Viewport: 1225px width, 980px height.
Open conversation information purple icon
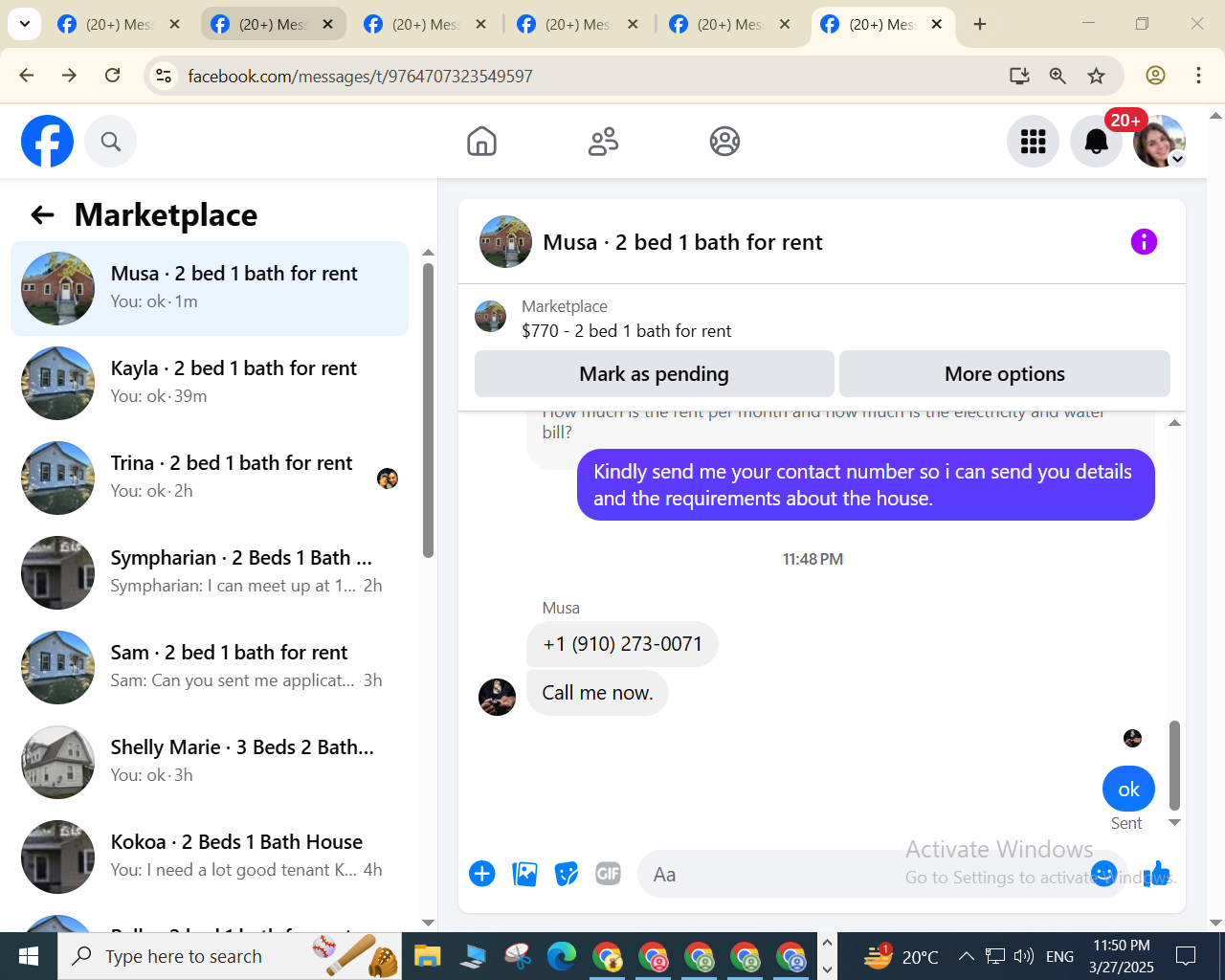pyautogui.click(x=1144, y=242)
